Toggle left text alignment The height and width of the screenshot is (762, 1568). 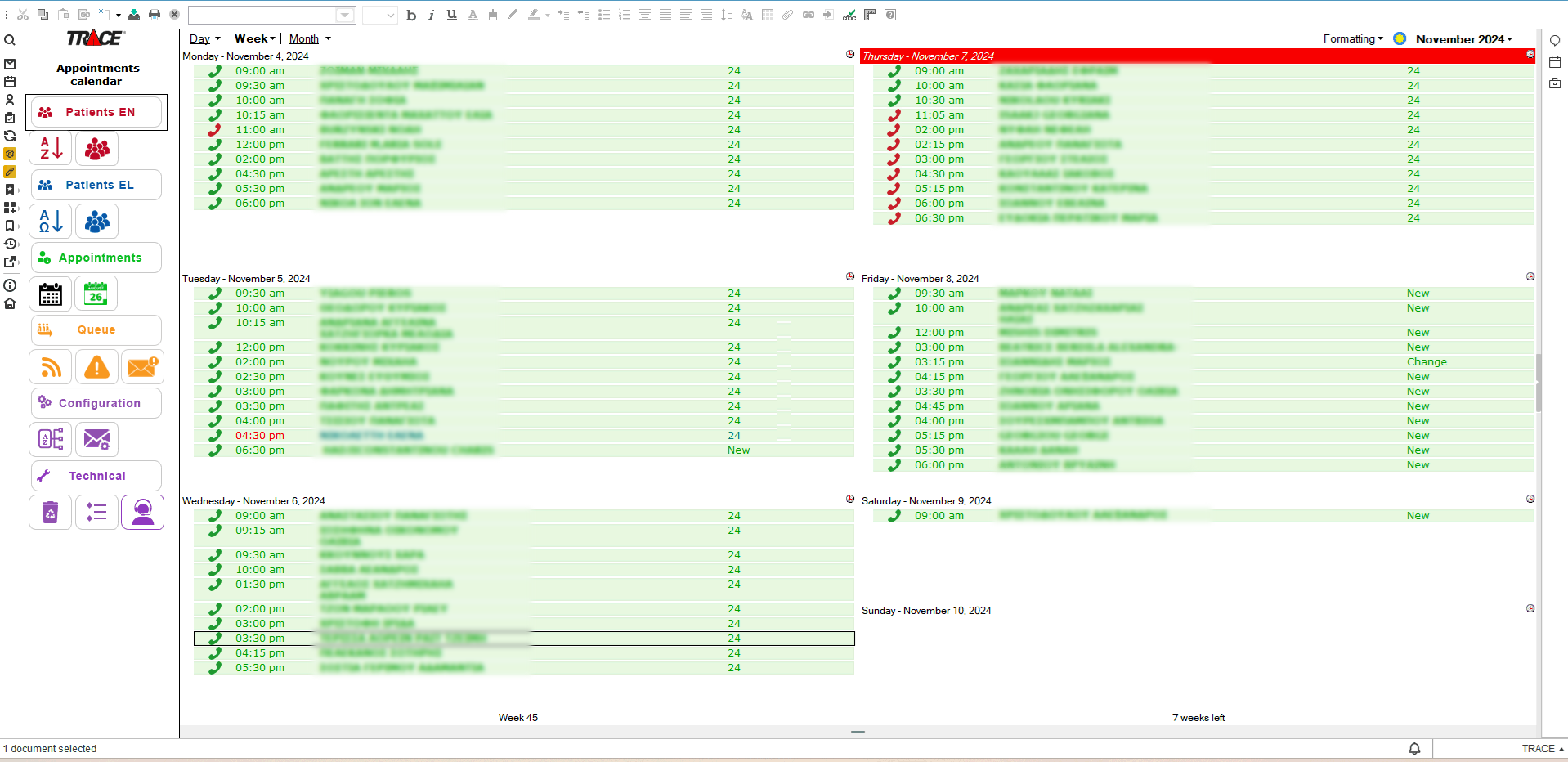coord(686,15)
